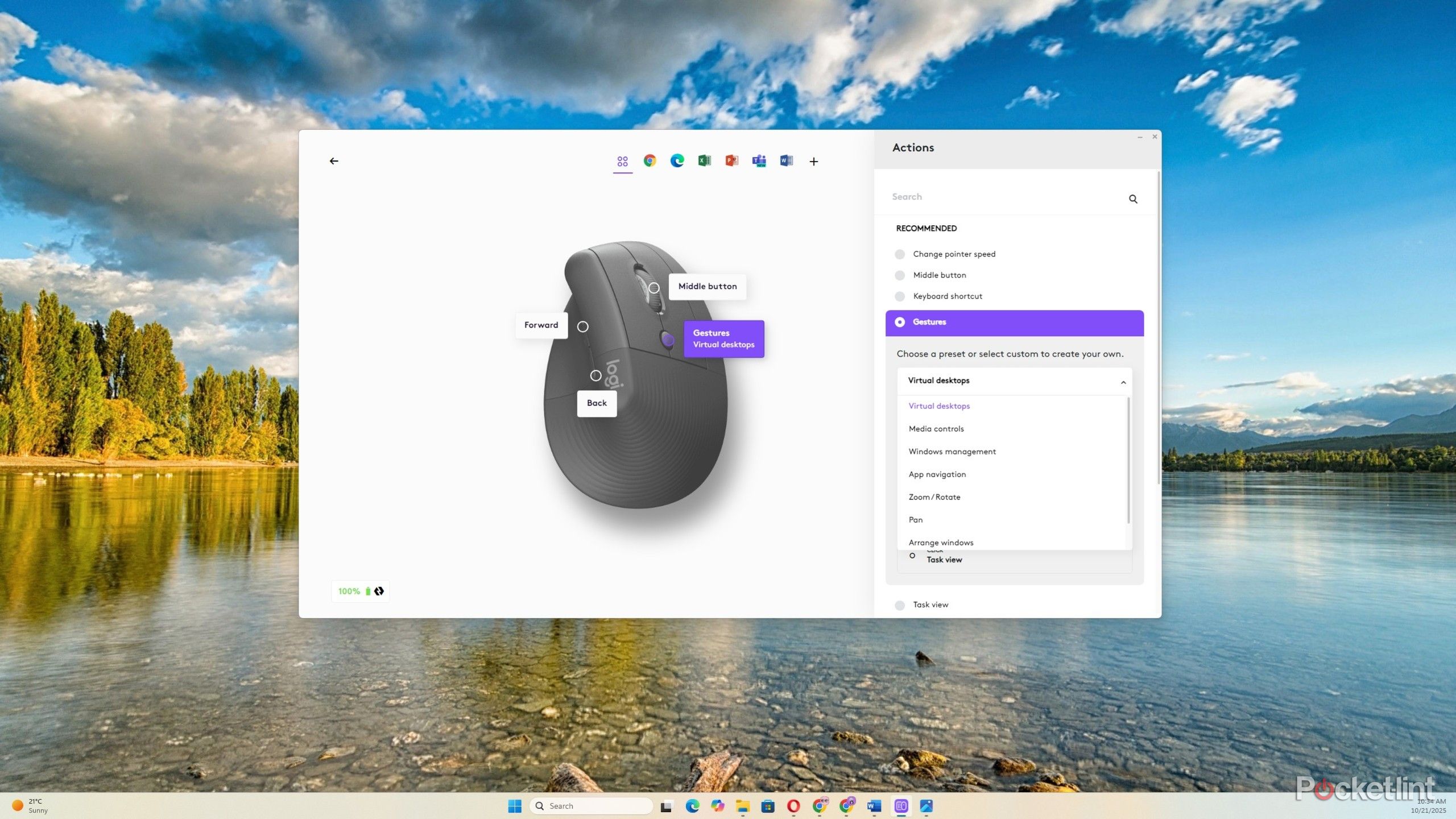Viewport: 1456px width, 819px height.
Task: Open Word from the taskbar
Action: click(874, 805)
